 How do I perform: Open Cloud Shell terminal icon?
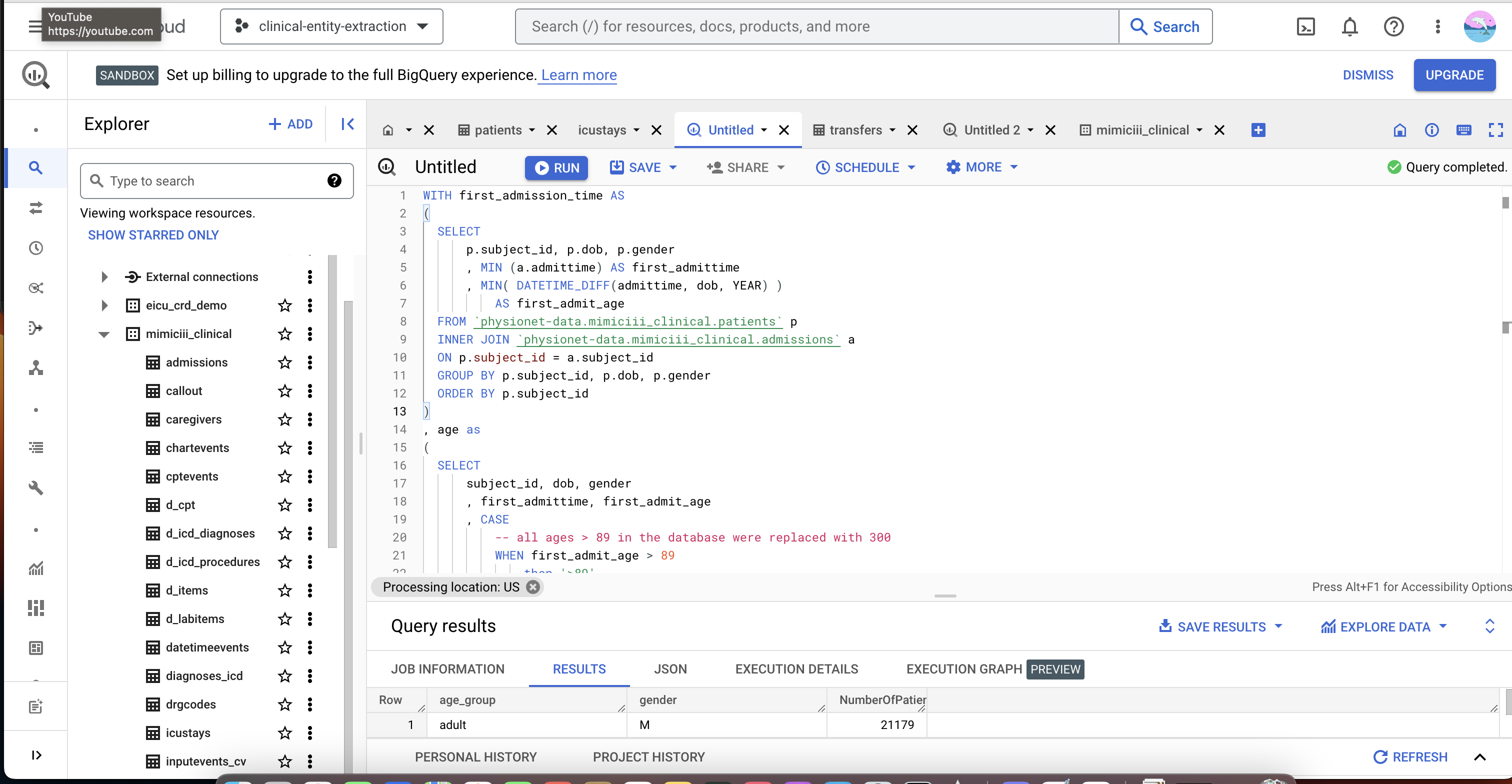pos(1305,26)
